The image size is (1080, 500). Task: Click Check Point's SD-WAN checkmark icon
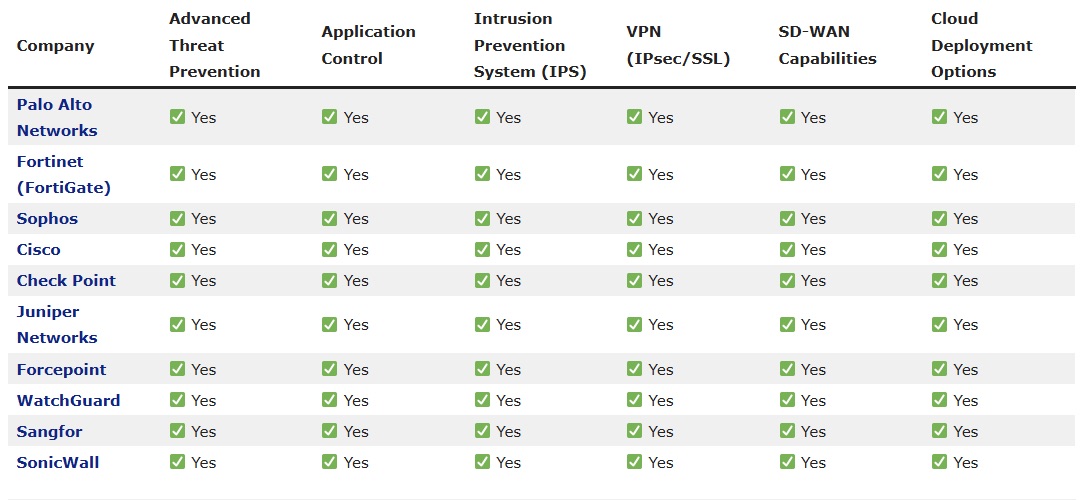click(x=787, y=281)
